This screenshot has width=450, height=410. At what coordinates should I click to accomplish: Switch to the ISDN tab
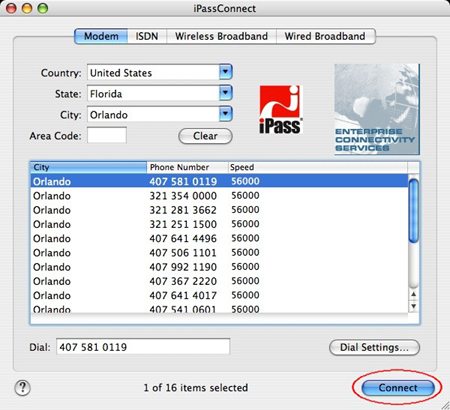click(147, 36)
